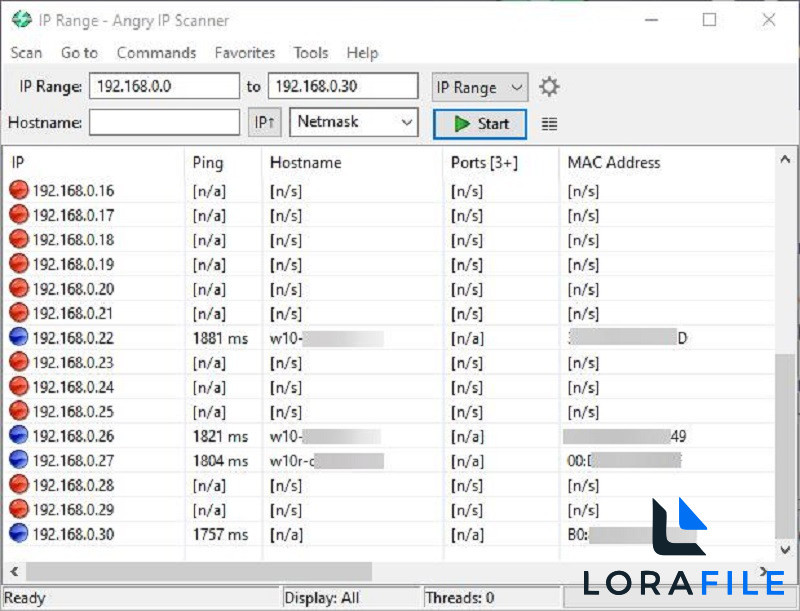Open the preferences gear icon
Image resolution: width=800 pixels, height=611 pixels.
549,87
